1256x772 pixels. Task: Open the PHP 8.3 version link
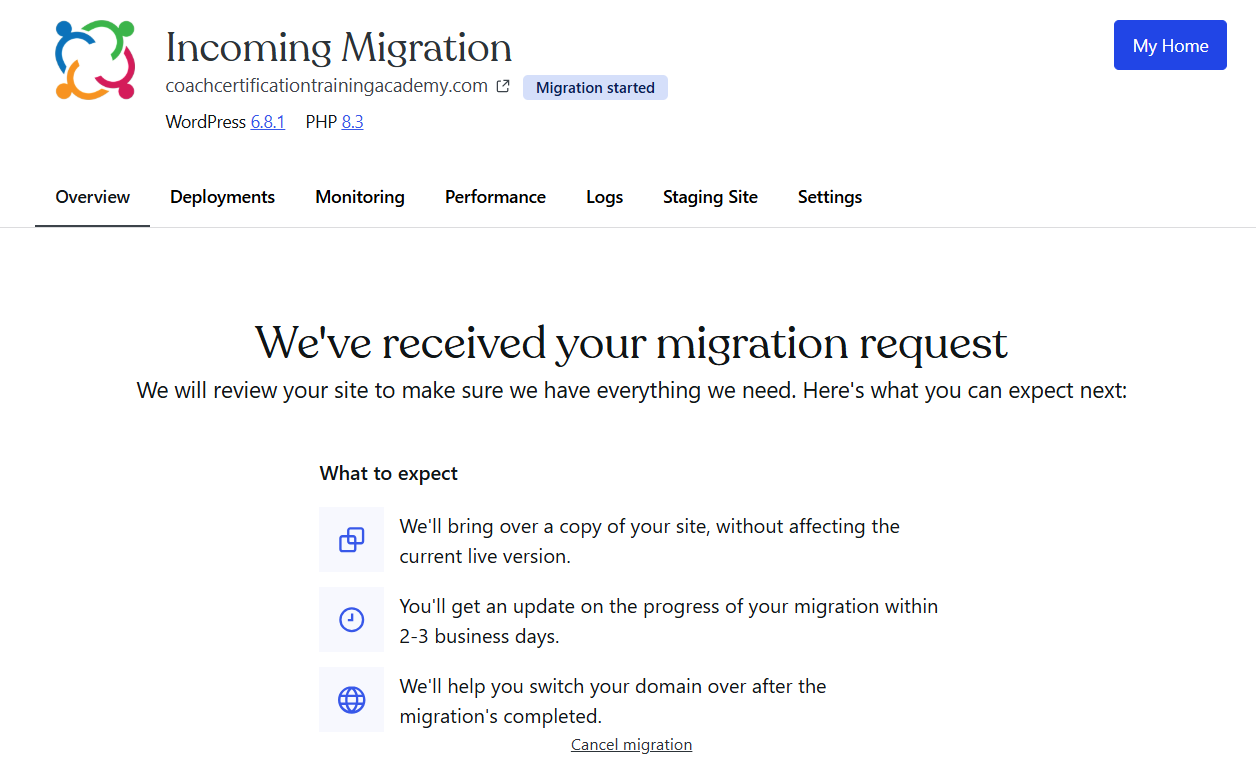(352, 122)
